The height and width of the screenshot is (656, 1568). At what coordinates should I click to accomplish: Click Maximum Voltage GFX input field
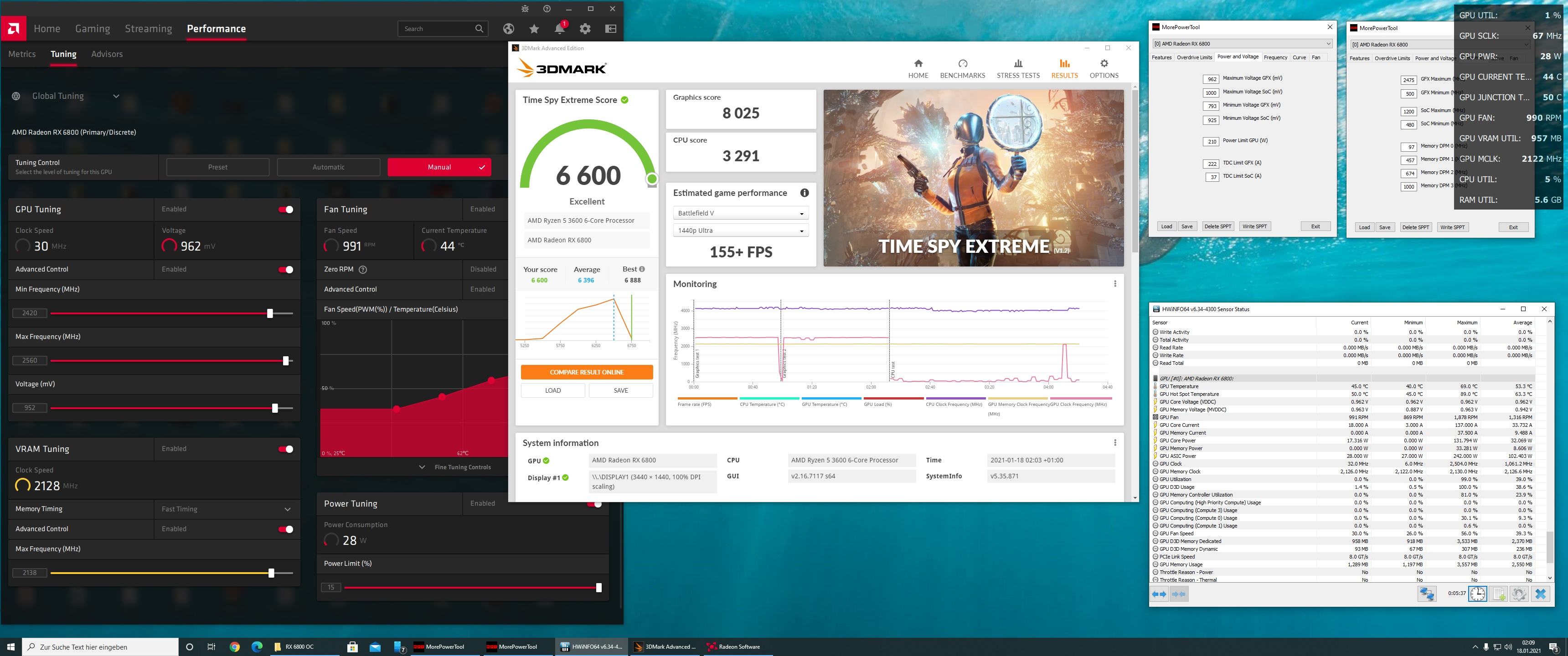(x=1211, y=80)
